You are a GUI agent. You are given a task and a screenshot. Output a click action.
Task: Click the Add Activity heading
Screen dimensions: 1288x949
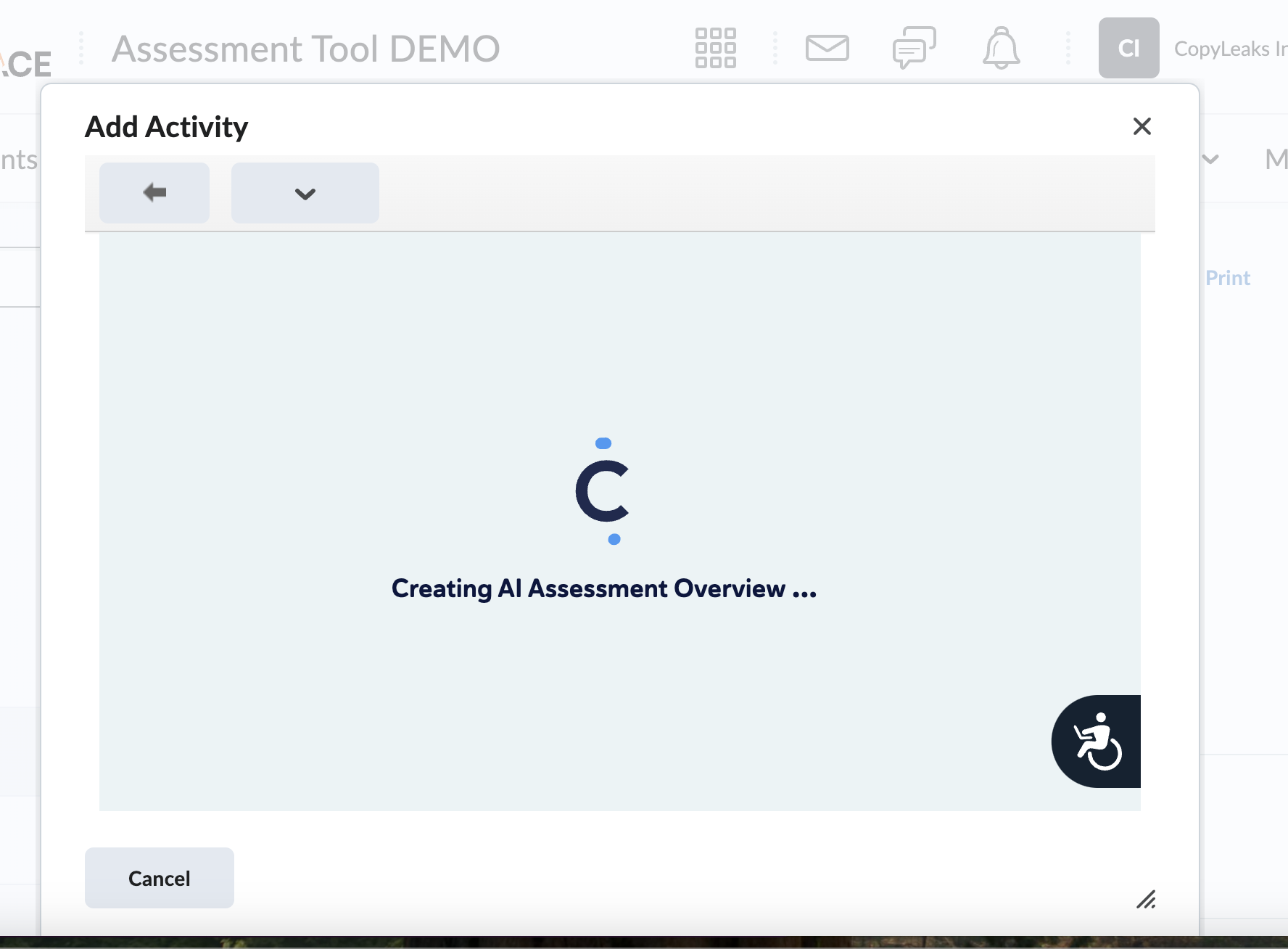click(x=167, y=127)
